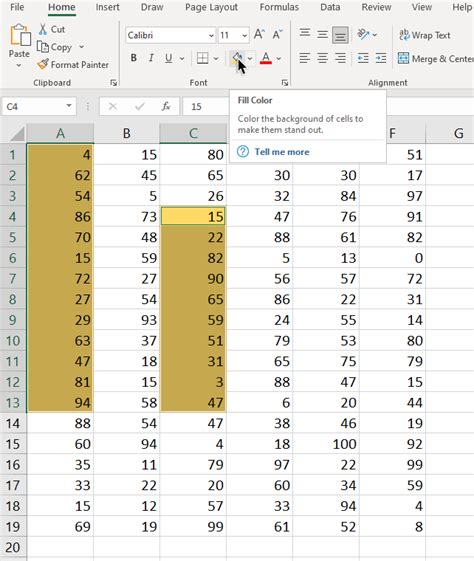Open the Borders dropdown arrow

(216, 58)
